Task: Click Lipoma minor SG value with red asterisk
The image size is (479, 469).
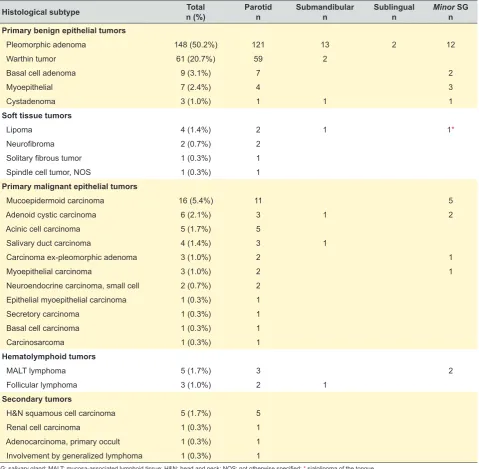Action: tap(451, 130)
